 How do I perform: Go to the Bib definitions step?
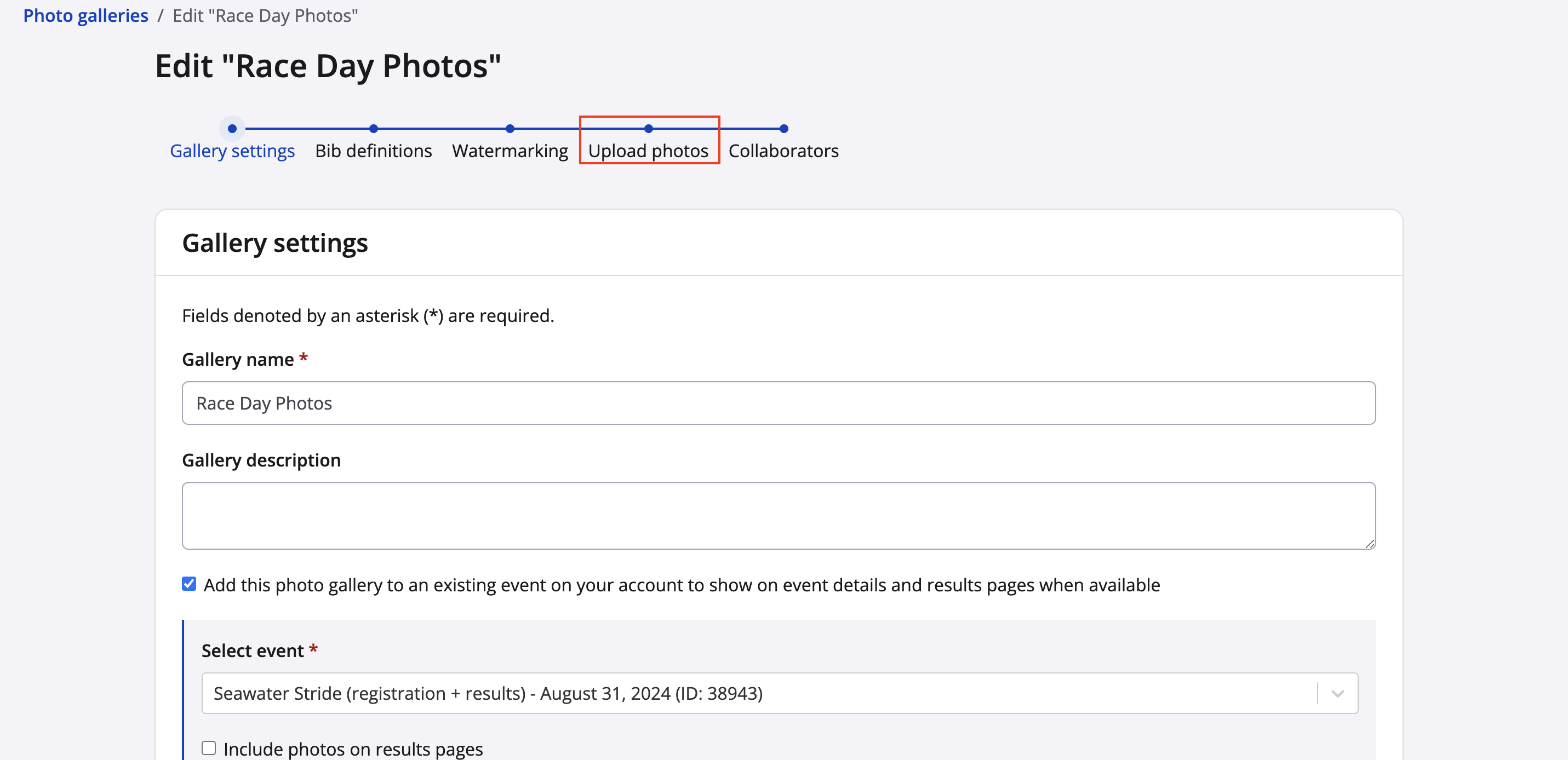pyautogui.click(x=373, y=151)
